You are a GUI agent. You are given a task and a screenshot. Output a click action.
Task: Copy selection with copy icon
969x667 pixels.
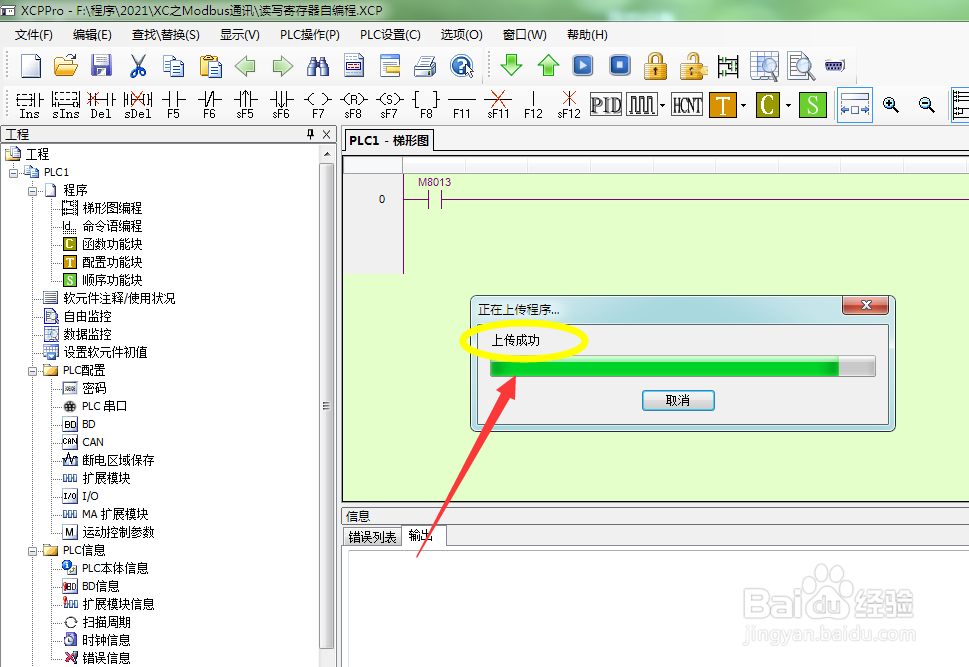pos(174,66)
